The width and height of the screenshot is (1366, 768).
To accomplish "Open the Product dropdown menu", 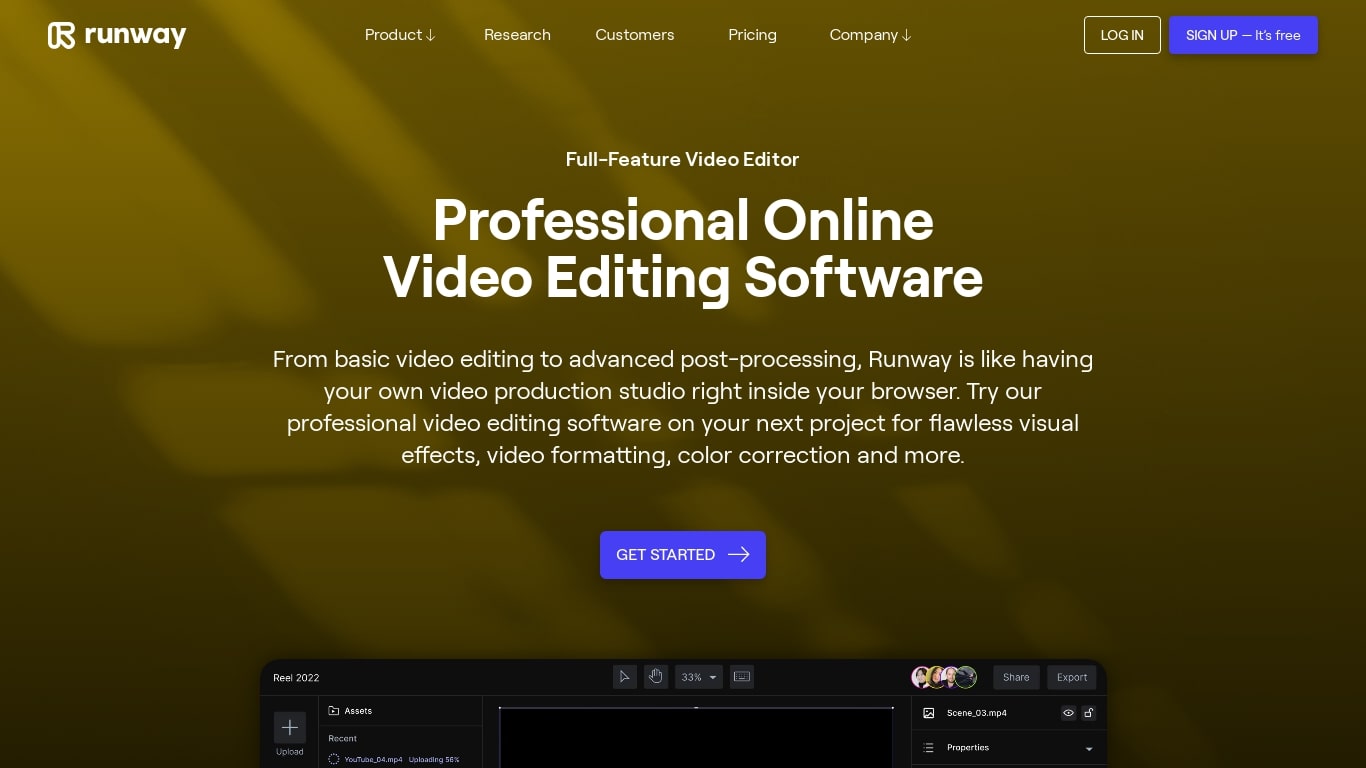I will point(400,35).
